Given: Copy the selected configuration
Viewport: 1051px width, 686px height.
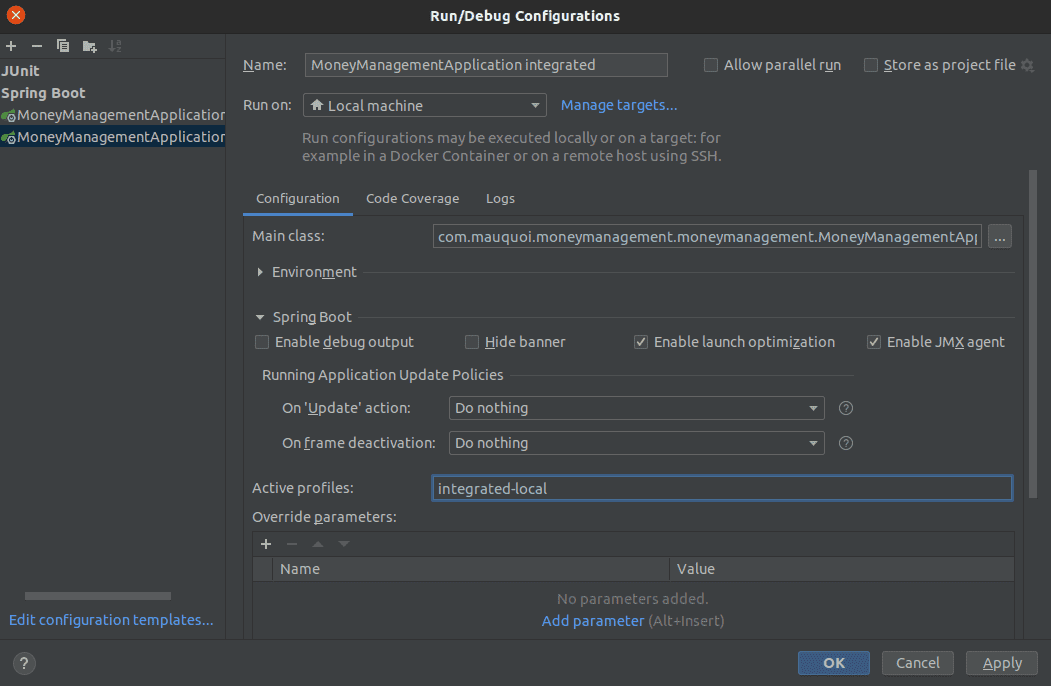Looking at the screenshot, I should (63, 46).
